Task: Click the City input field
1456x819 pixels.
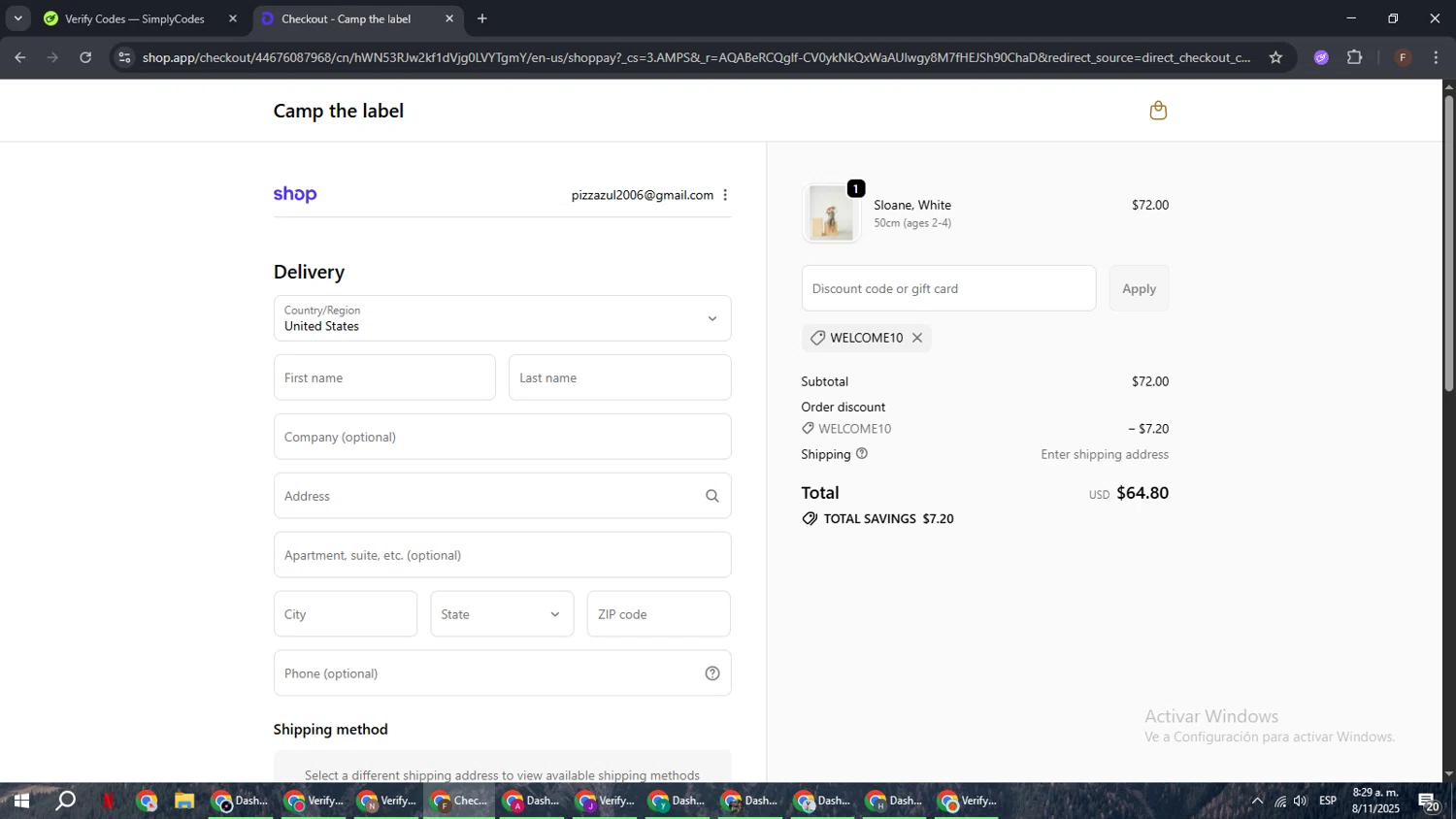Action: pyautogui.click(x=346, y=614)
